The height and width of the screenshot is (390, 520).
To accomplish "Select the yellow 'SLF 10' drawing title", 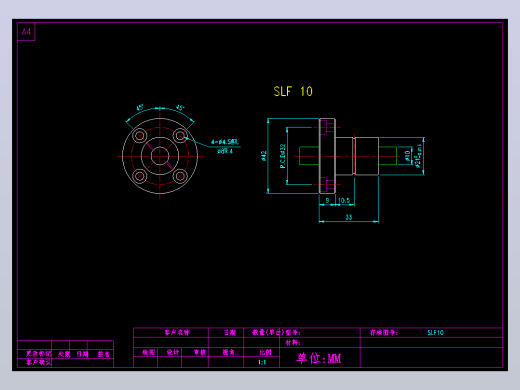I will click(293, 91).
